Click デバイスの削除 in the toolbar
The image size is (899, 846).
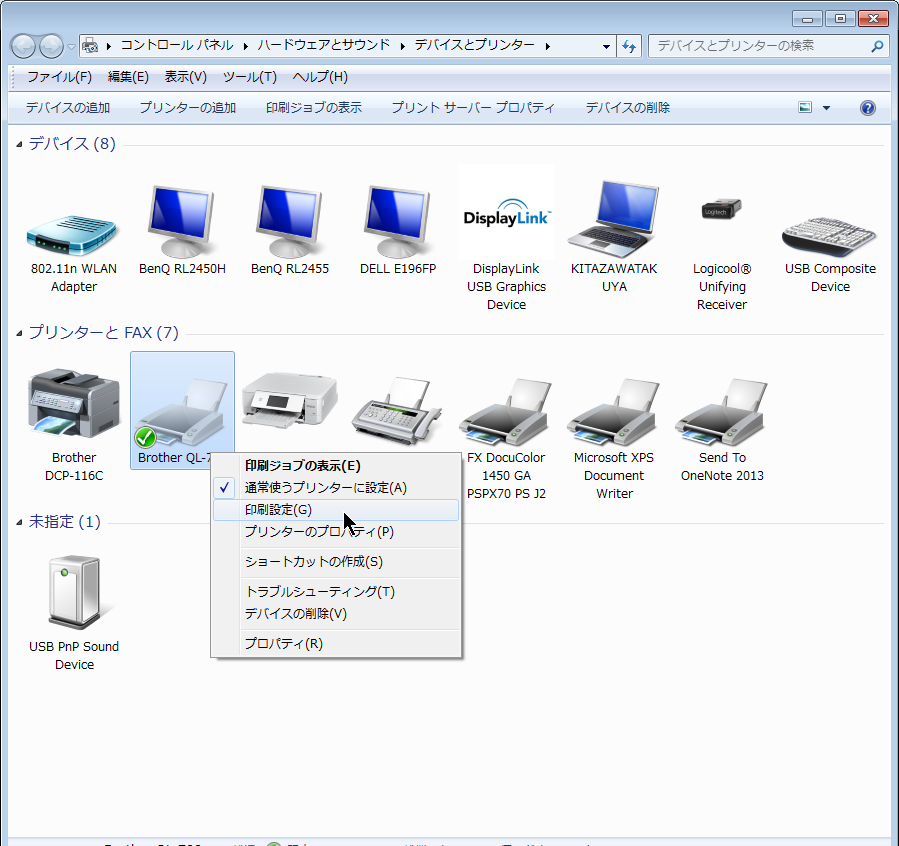[627, 108]
